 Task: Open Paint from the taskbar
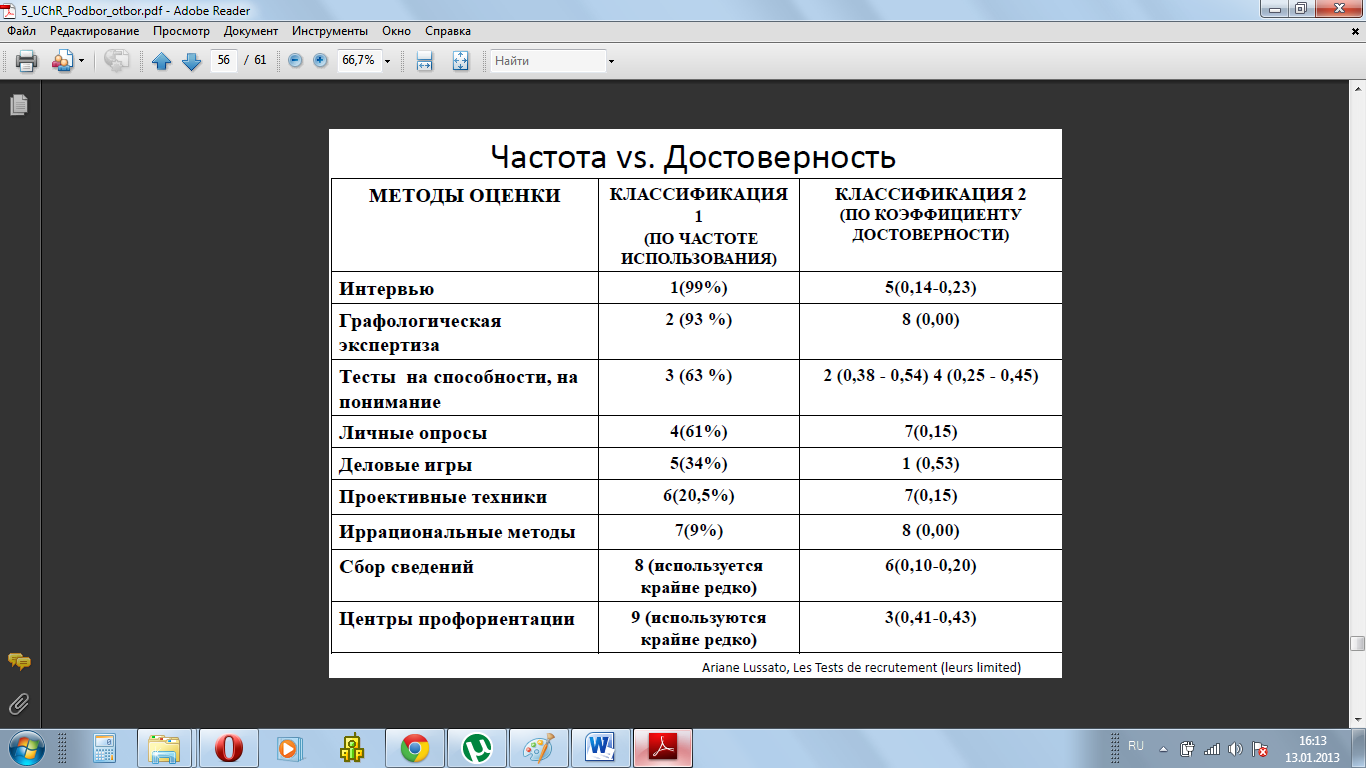pos(538,748)
